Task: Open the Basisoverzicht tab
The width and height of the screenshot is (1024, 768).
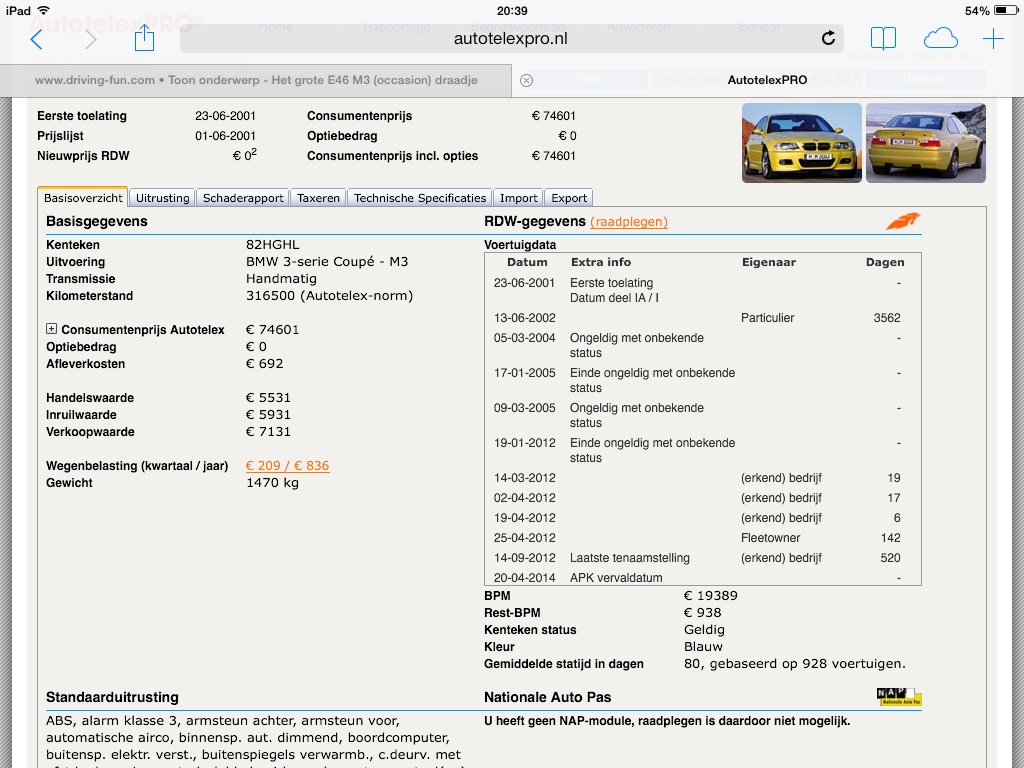Action: [83, 198]
